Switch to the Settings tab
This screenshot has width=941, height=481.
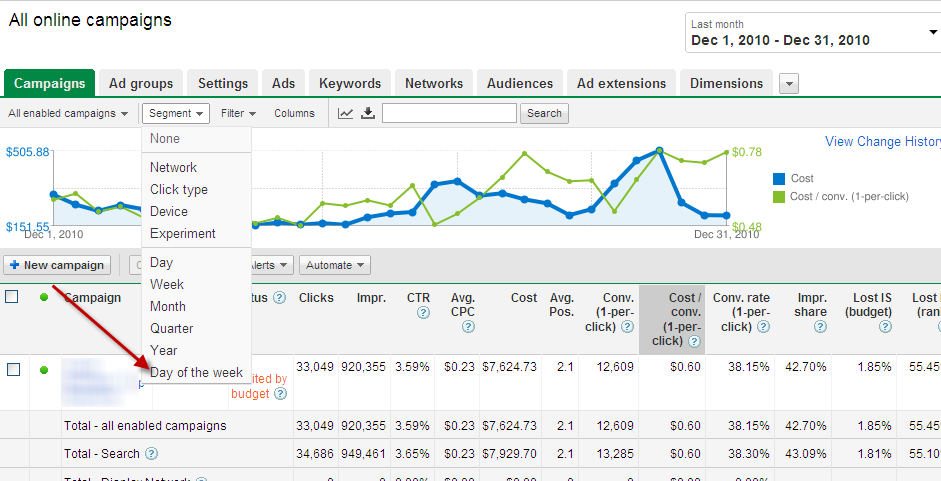point(223,83)
